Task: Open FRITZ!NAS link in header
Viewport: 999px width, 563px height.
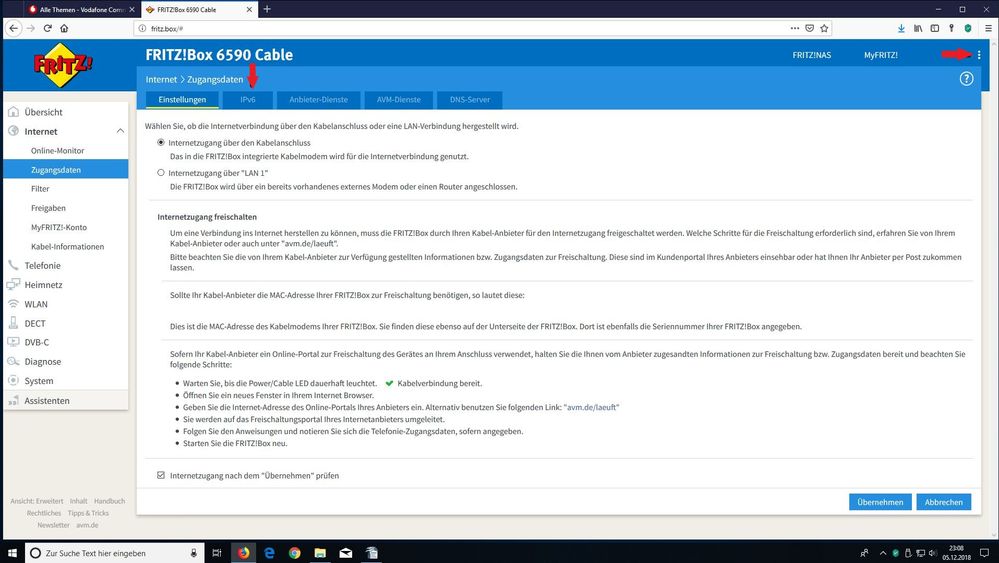Action: 812,55
